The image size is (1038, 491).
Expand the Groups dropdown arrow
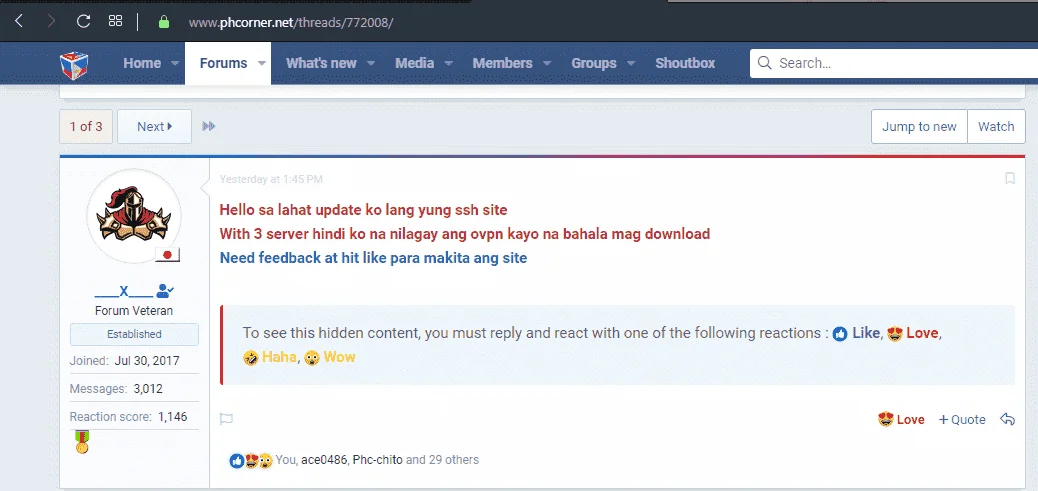point(631,64)
